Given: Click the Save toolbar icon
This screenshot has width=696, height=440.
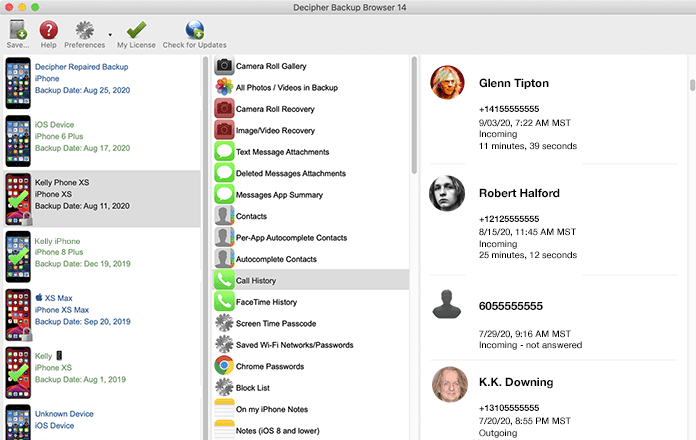Looking at the screenshot, I should [18, 30].
